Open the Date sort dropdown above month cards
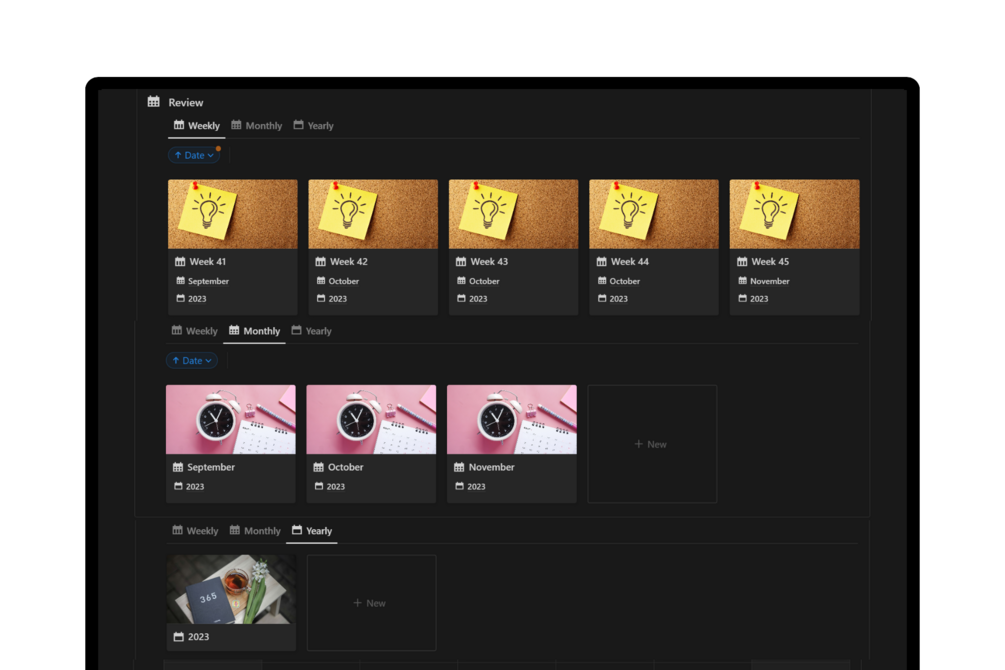Viewport: 1005px width, 670px height. pyautogui.click(x=192, y=360)
